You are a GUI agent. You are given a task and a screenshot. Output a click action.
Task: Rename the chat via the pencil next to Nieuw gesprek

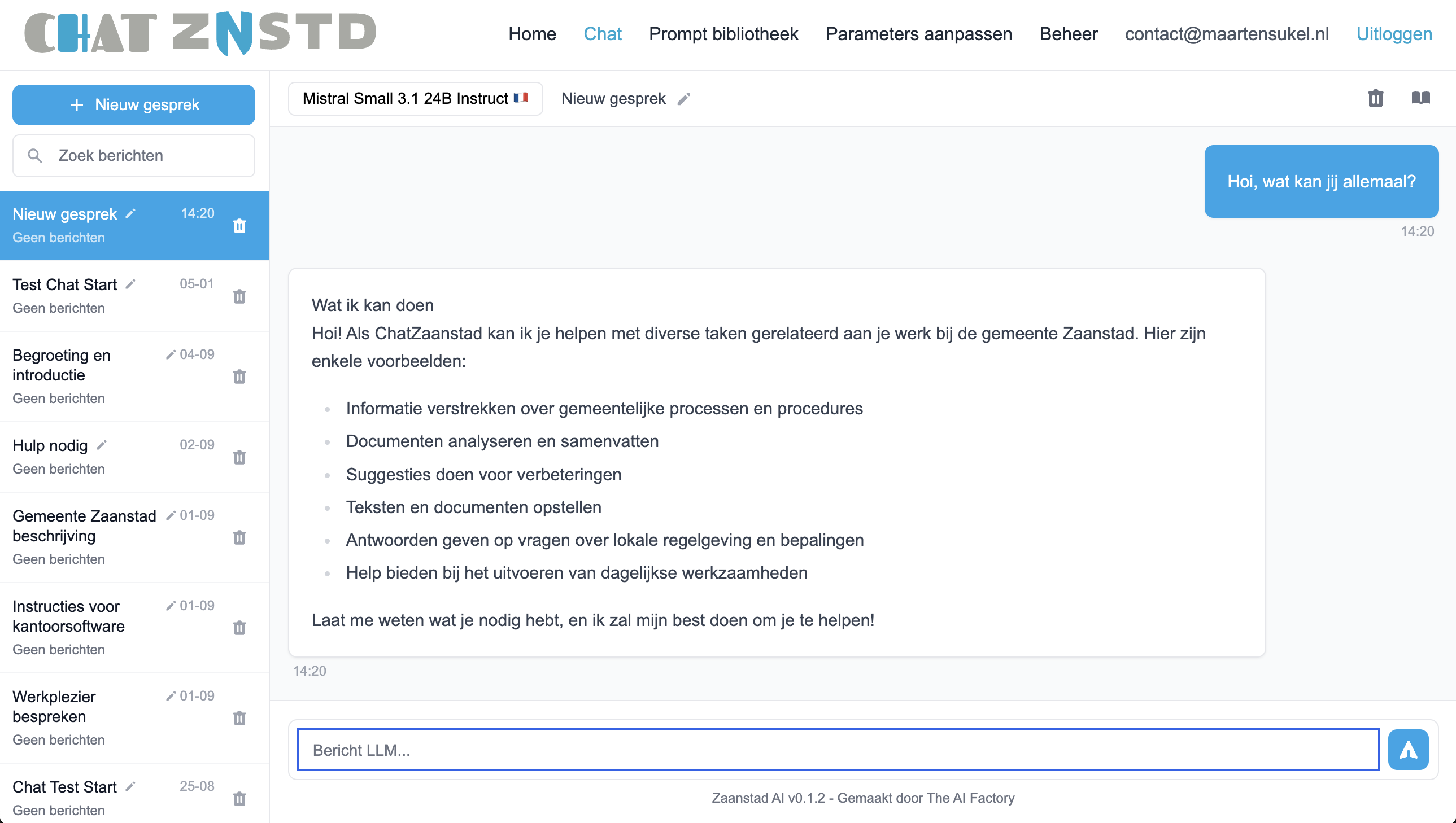[683, 98]
